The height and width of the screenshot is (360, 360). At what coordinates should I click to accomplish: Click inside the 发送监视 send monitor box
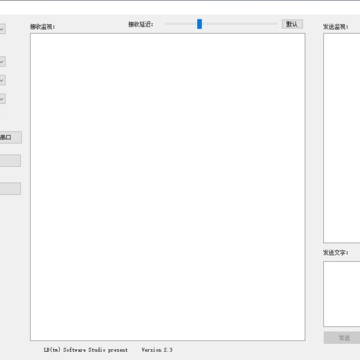[x=342, y=138]
